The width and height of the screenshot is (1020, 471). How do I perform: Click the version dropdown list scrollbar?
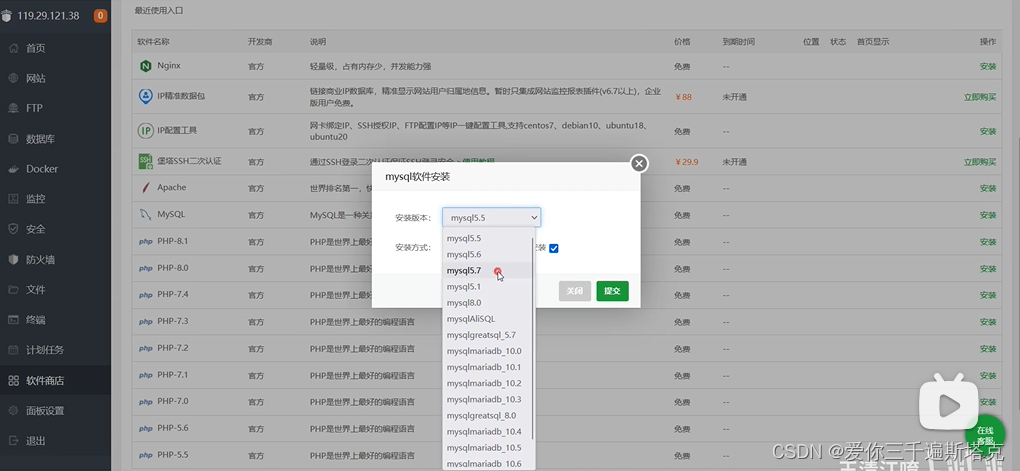[x=533, y=338]
